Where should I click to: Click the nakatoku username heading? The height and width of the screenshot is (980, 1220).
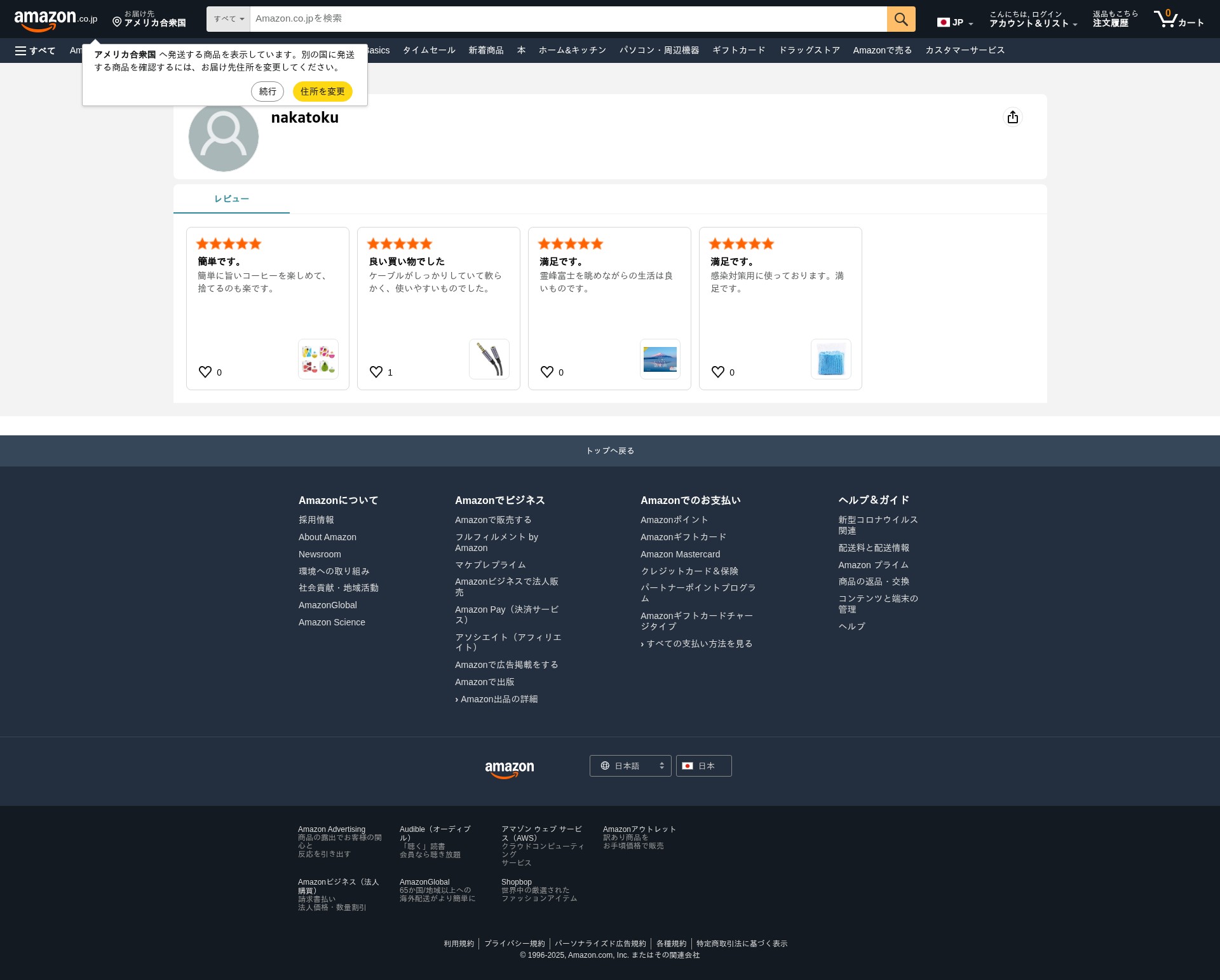(x=305, y=118)
